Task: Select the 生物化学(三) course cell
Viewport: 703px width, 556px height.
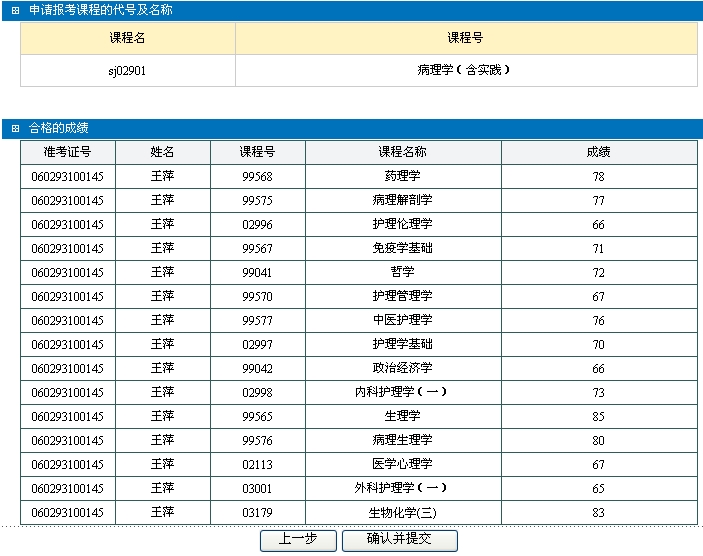Action: pos(402,513)
